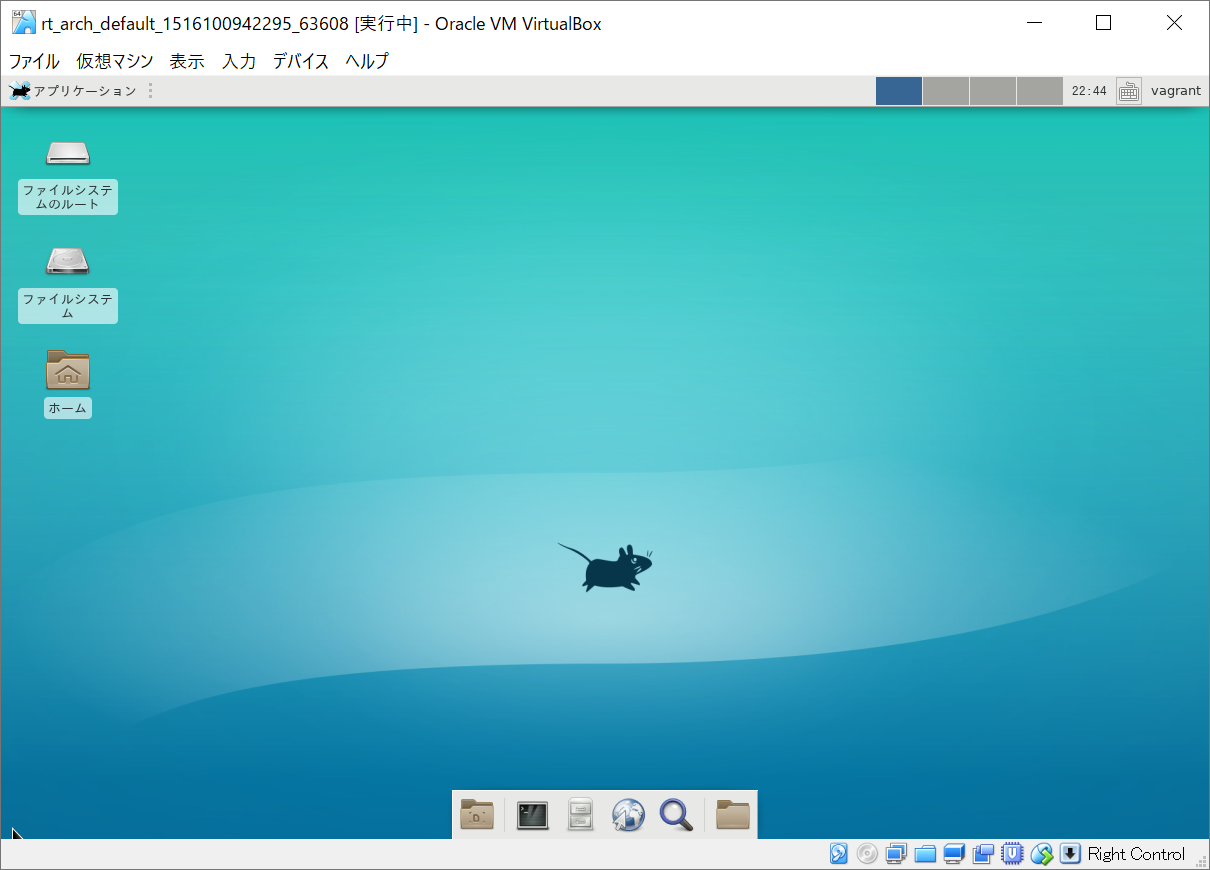Click the 22:44 panel clock
Image resolution: width=1210 pixels, height=870 pixels.
(x=1089, y=91)
